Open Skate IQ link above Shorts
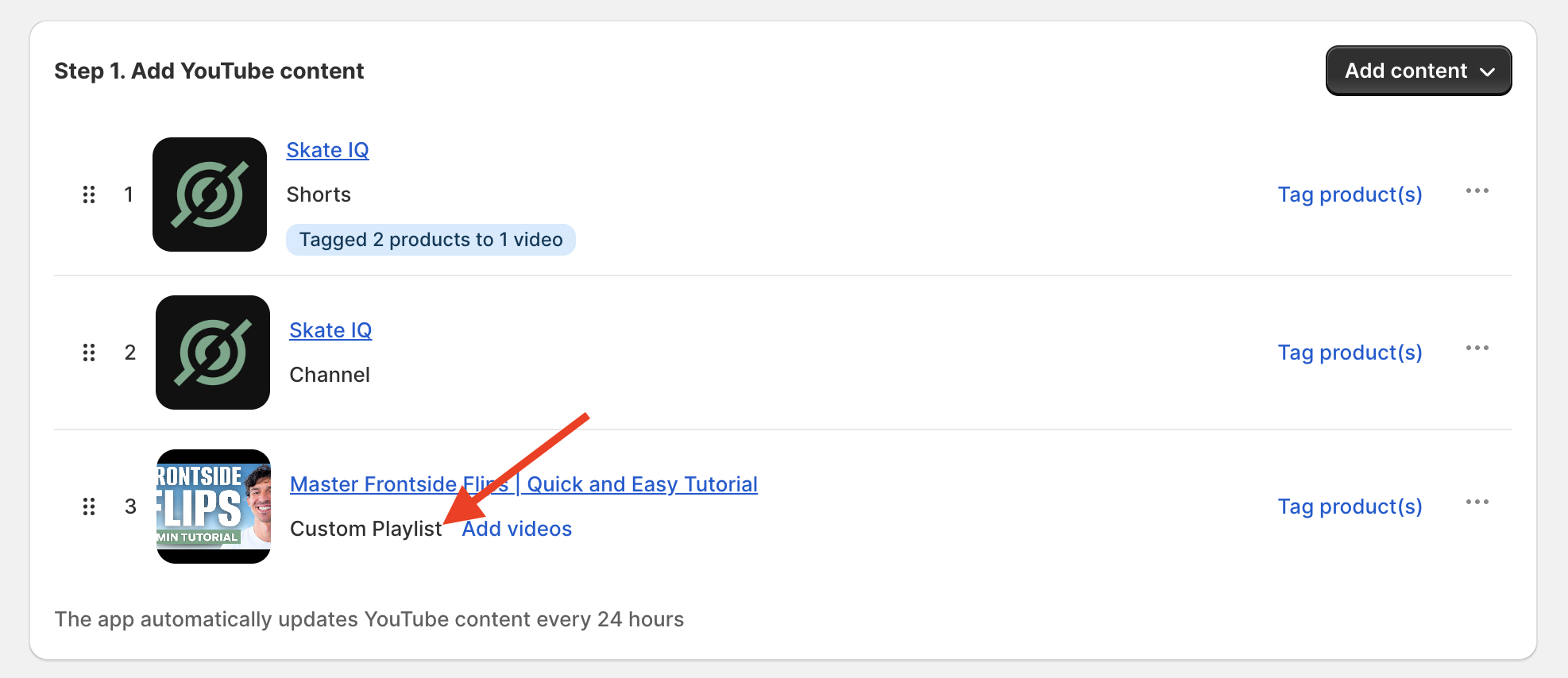The height and width of the screenshot is (678, 1568). (x=327, y=150)
